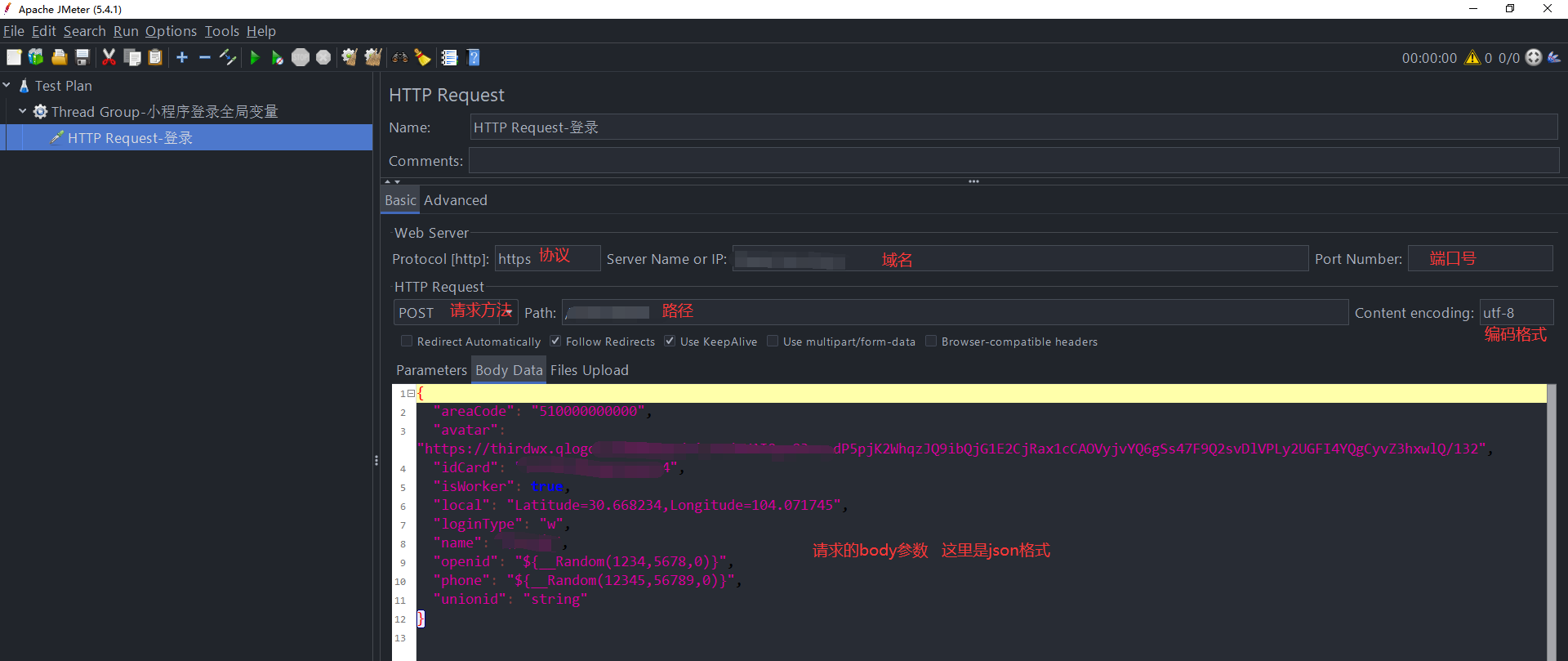The image size is (1568, 661).
Task: Switch to the Parameters tab
Action: pos(431,370)
